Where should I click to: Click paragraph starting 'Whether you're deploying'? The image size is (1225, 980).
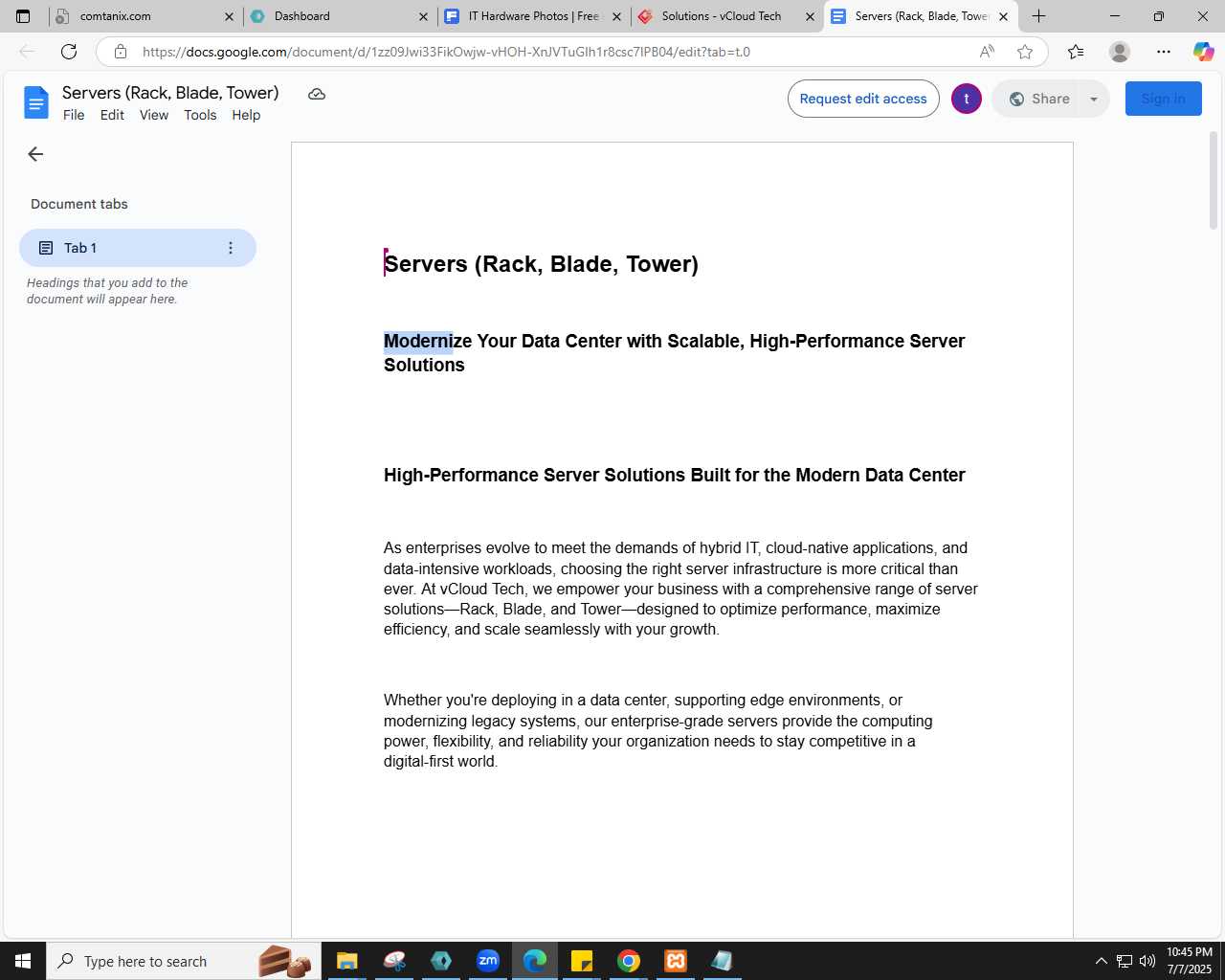pyautogui.click(x=658, y=731)
